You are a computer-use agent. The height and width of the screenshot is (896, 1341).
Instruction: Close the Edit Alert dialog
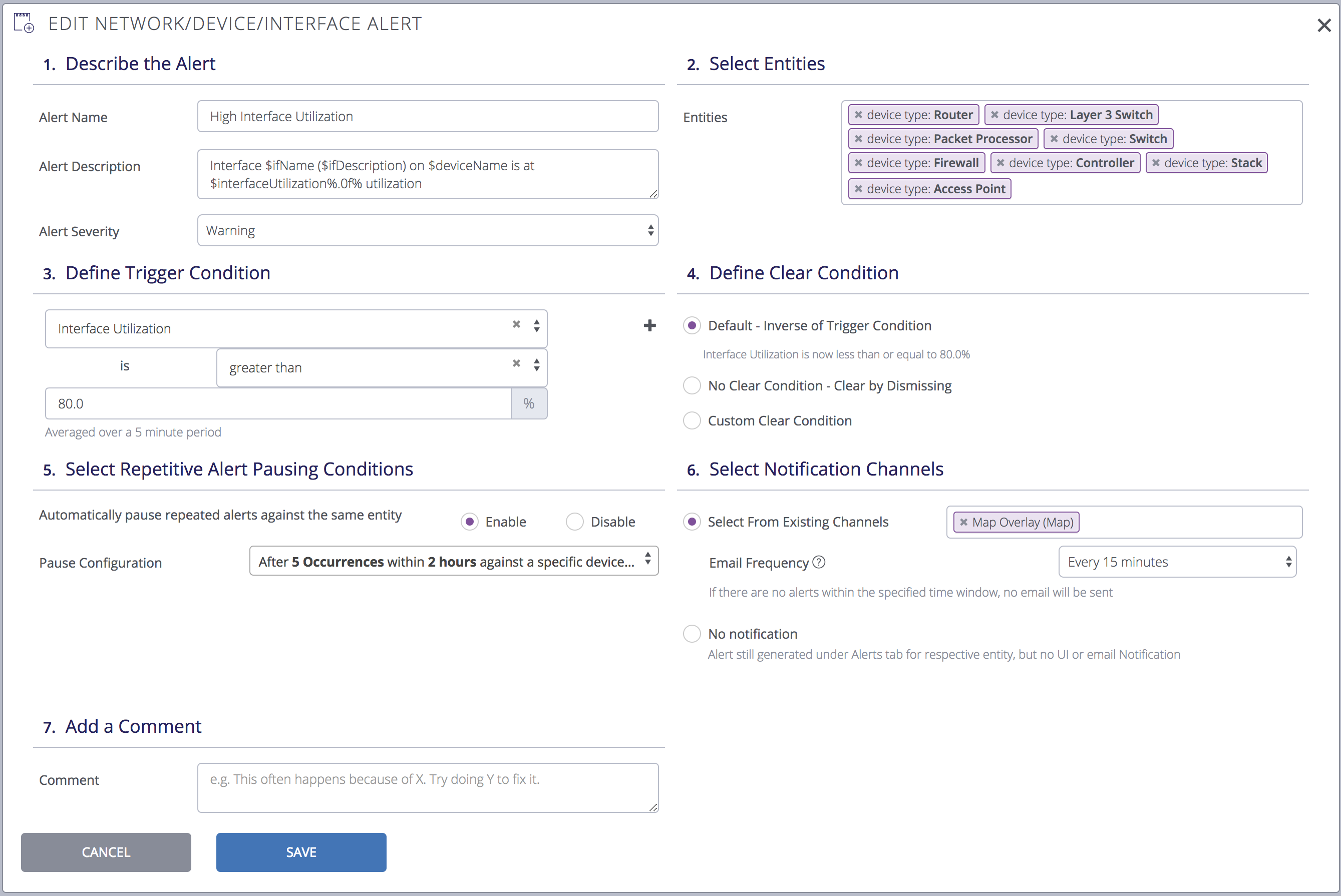point(1324,25)
